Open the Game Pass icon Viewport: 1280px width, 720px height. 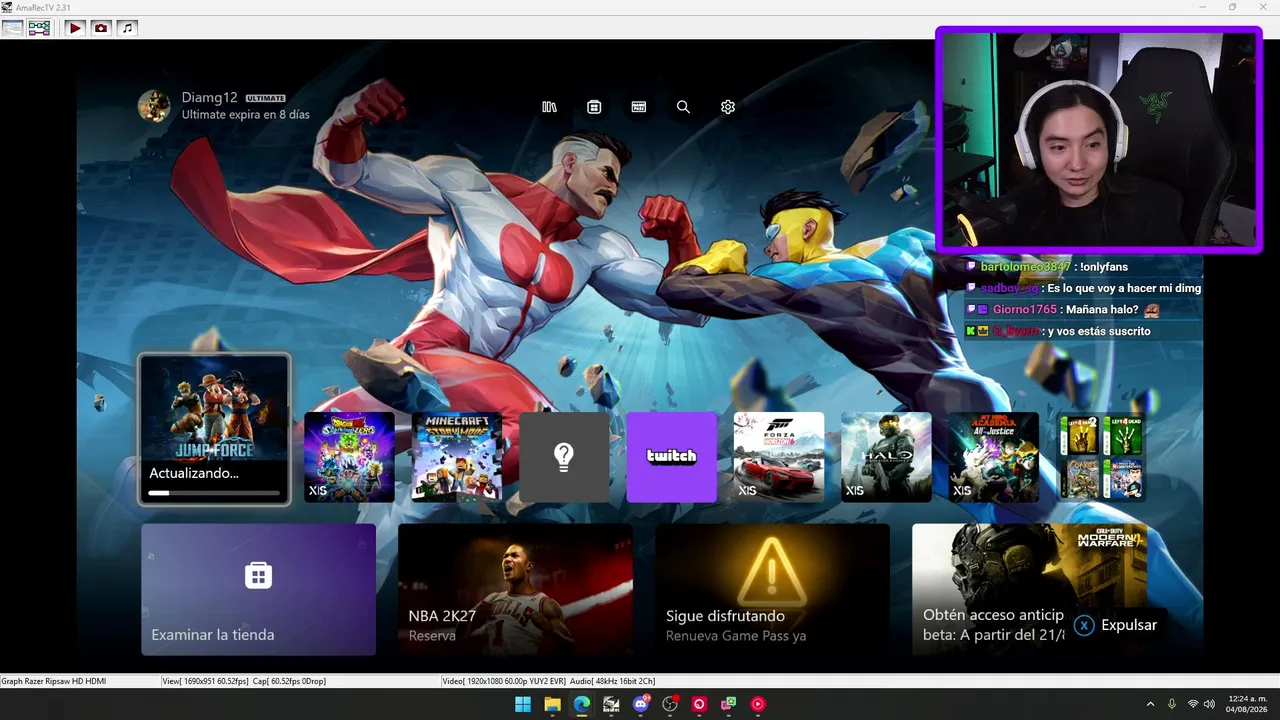pos(639,107)
